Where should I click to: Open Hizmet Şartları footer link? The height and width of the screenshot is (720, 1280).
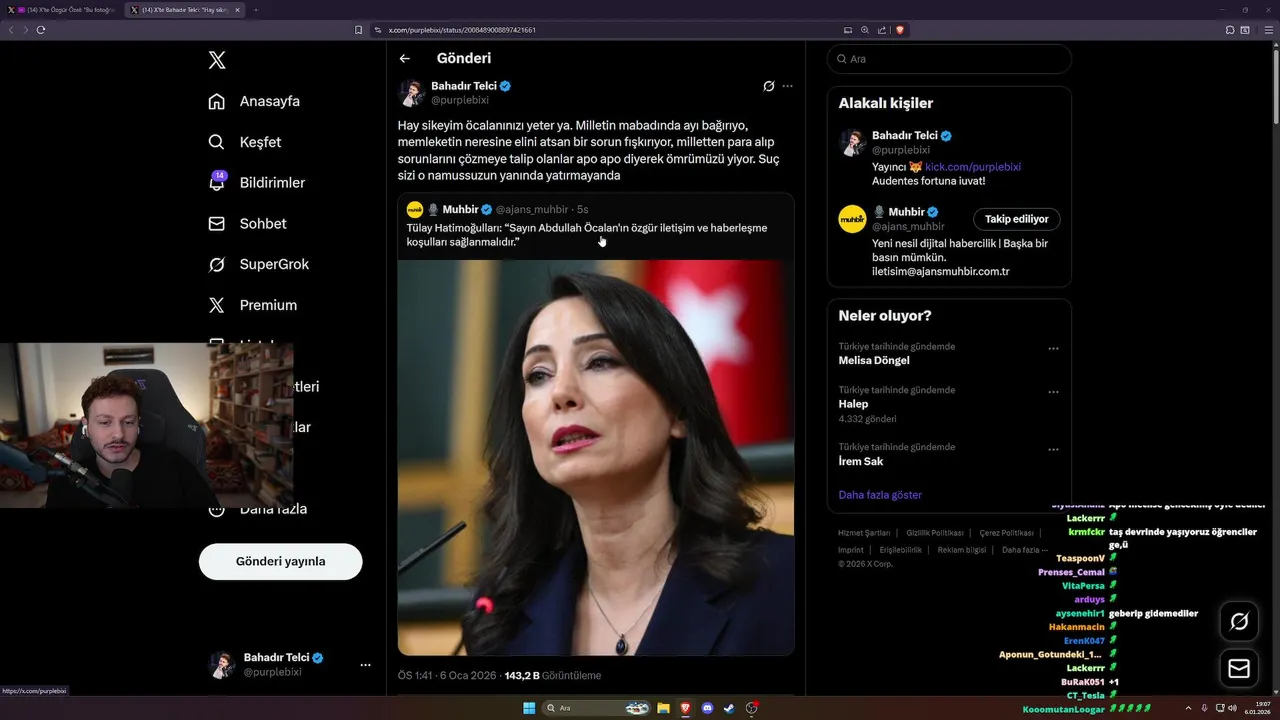coord(864,533)
